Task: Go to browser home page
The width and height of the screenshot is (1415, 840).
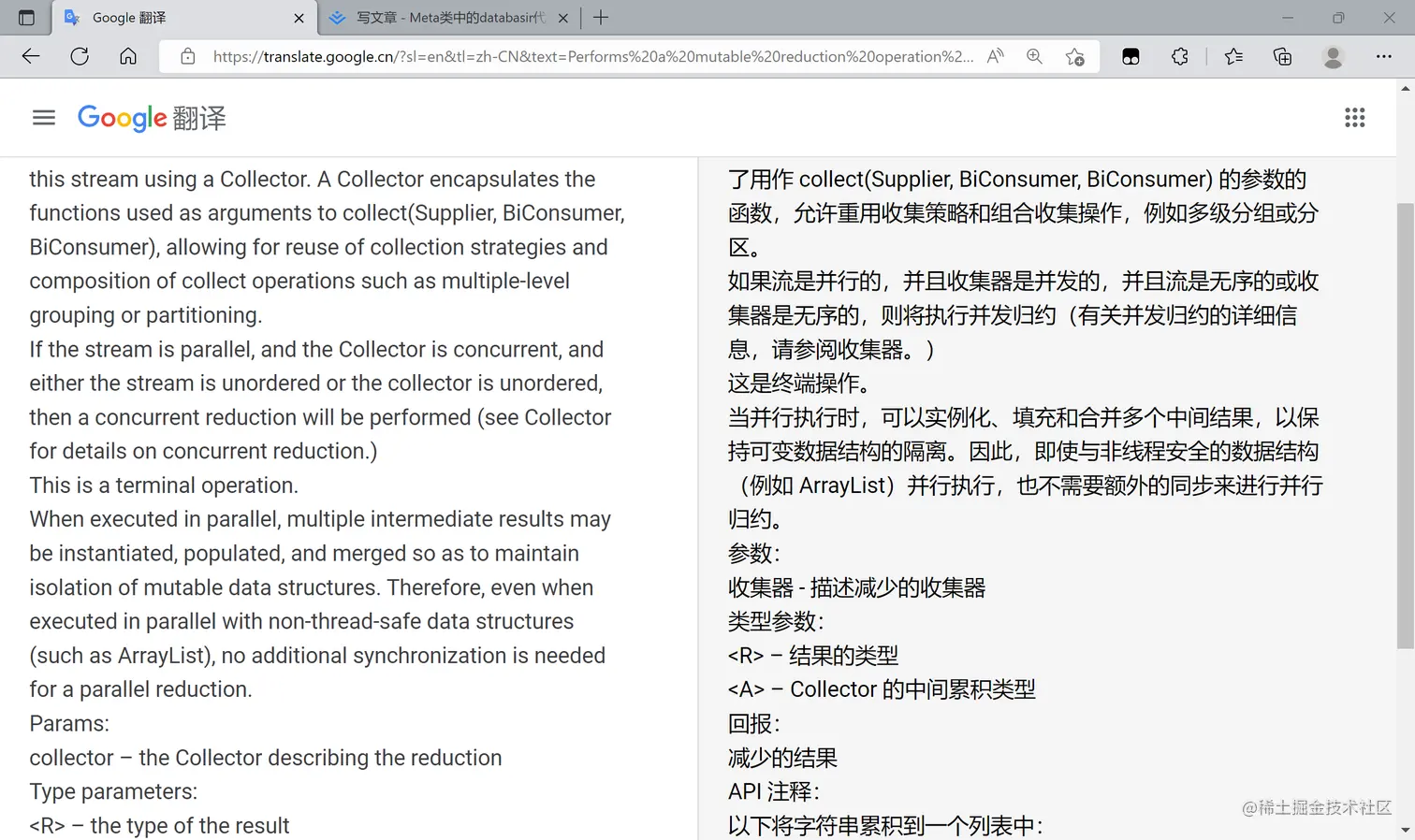Action: coord(128,56)
